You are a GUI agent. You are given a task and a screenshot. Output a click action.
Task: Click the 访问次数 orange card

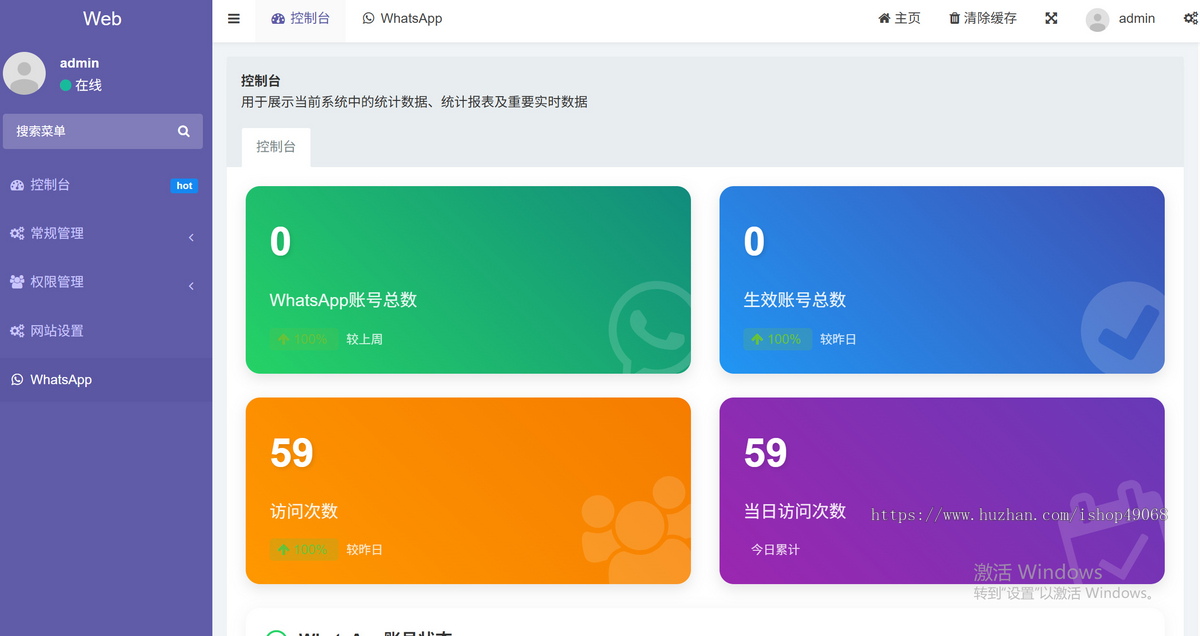pos(468,491)
